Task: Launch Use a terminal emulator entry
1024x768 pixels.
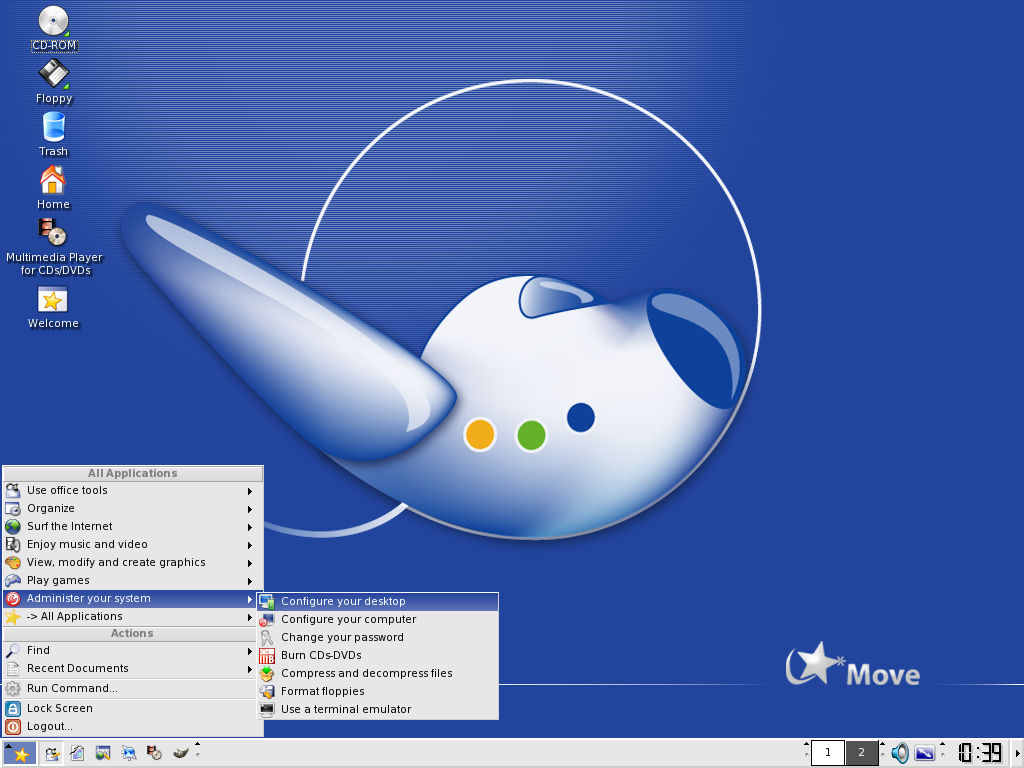Action: click(378, 709)
